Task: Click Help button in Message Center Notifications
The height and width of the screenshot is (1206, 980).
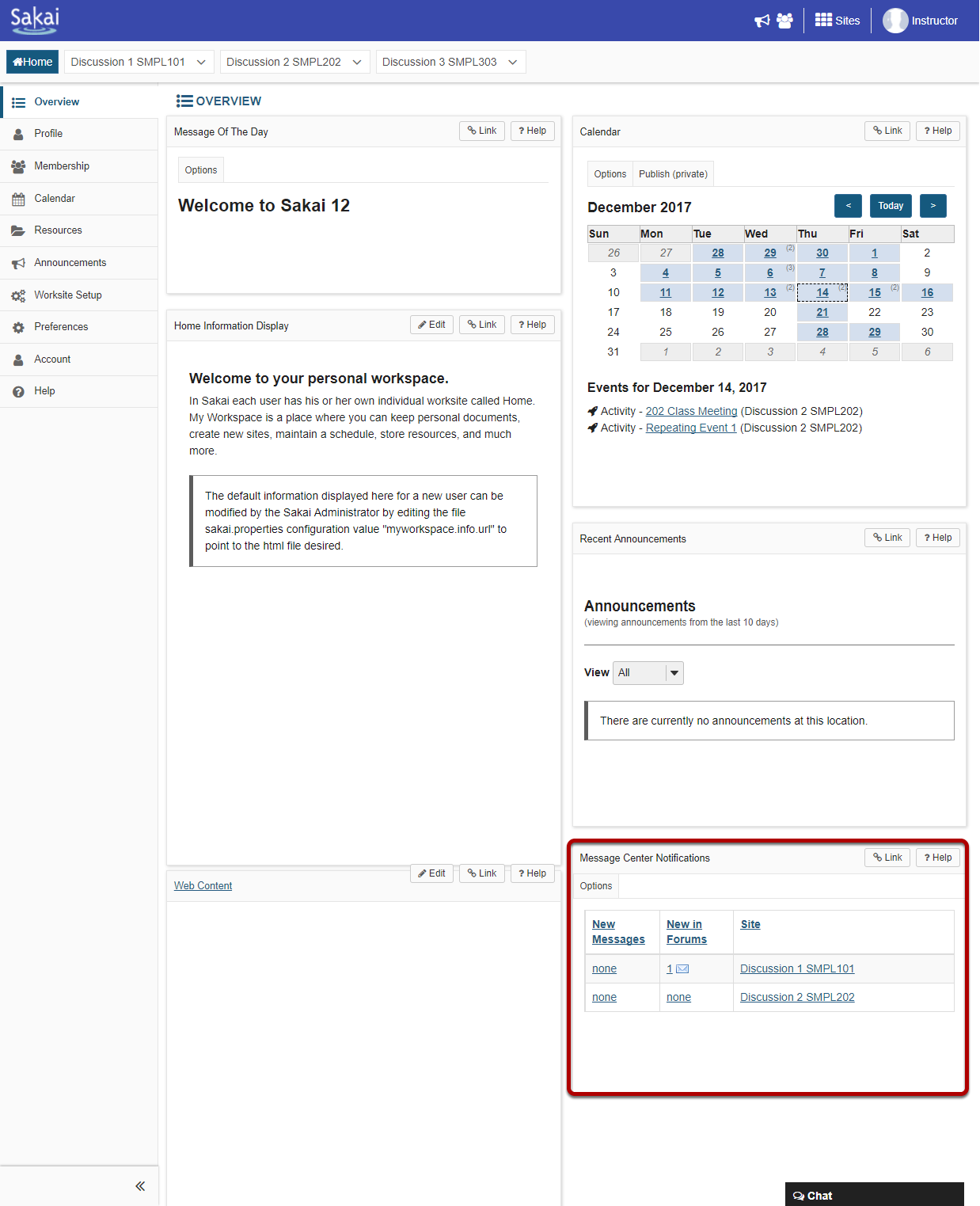Action: click(x=938, y=858)
